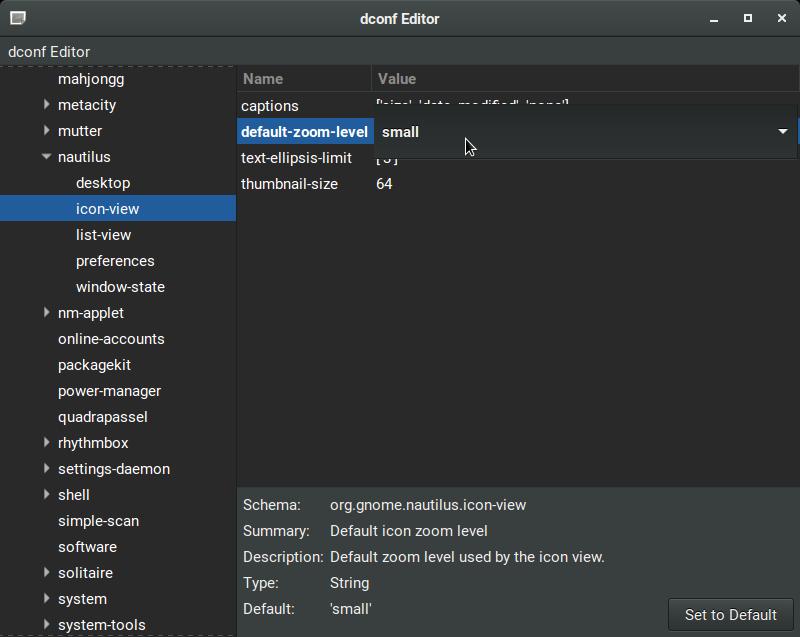Open the default-zoom-level dropdown arrow
This screenshot has width=800, height=637.
782,132
